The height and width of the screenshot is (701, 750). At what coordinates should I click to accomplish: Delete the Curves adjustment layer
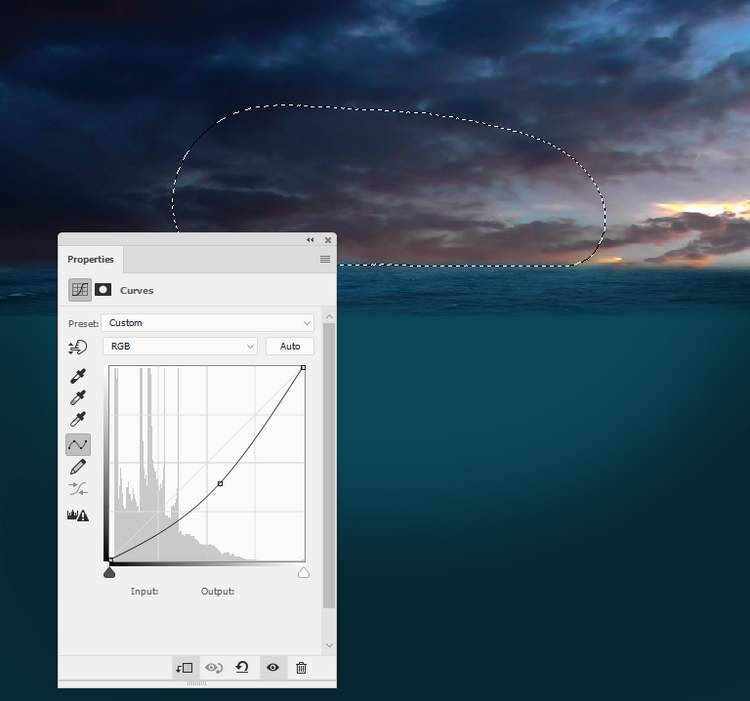pos(301,668)
